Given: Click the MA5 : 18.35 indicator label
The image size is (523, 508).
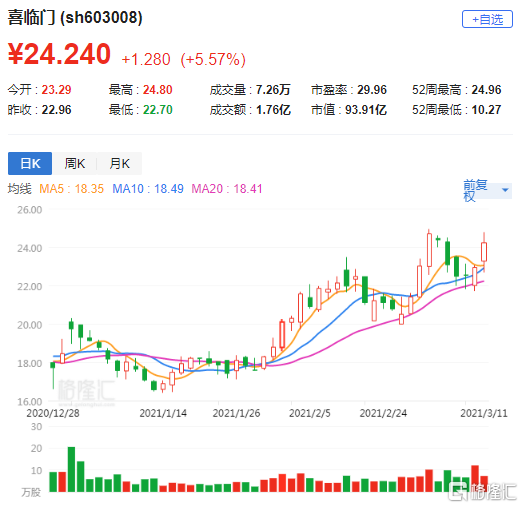Looking at the screenshot, I should pyautogui.click(x=71, y=189).
